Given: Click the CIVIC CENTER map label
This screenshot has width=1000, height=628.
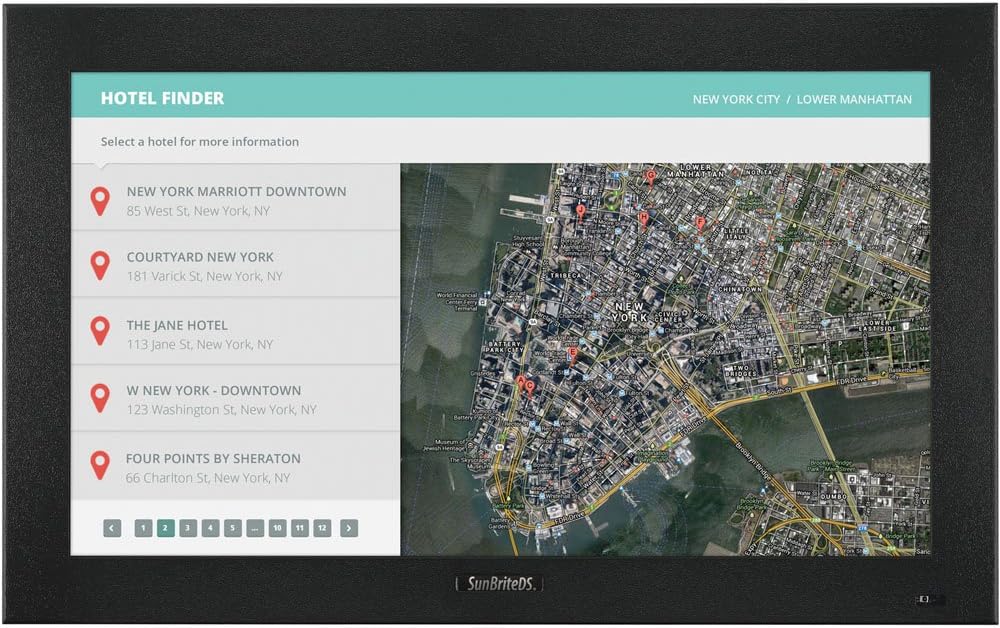Looking at the screenshot, I should click(667, 316).
